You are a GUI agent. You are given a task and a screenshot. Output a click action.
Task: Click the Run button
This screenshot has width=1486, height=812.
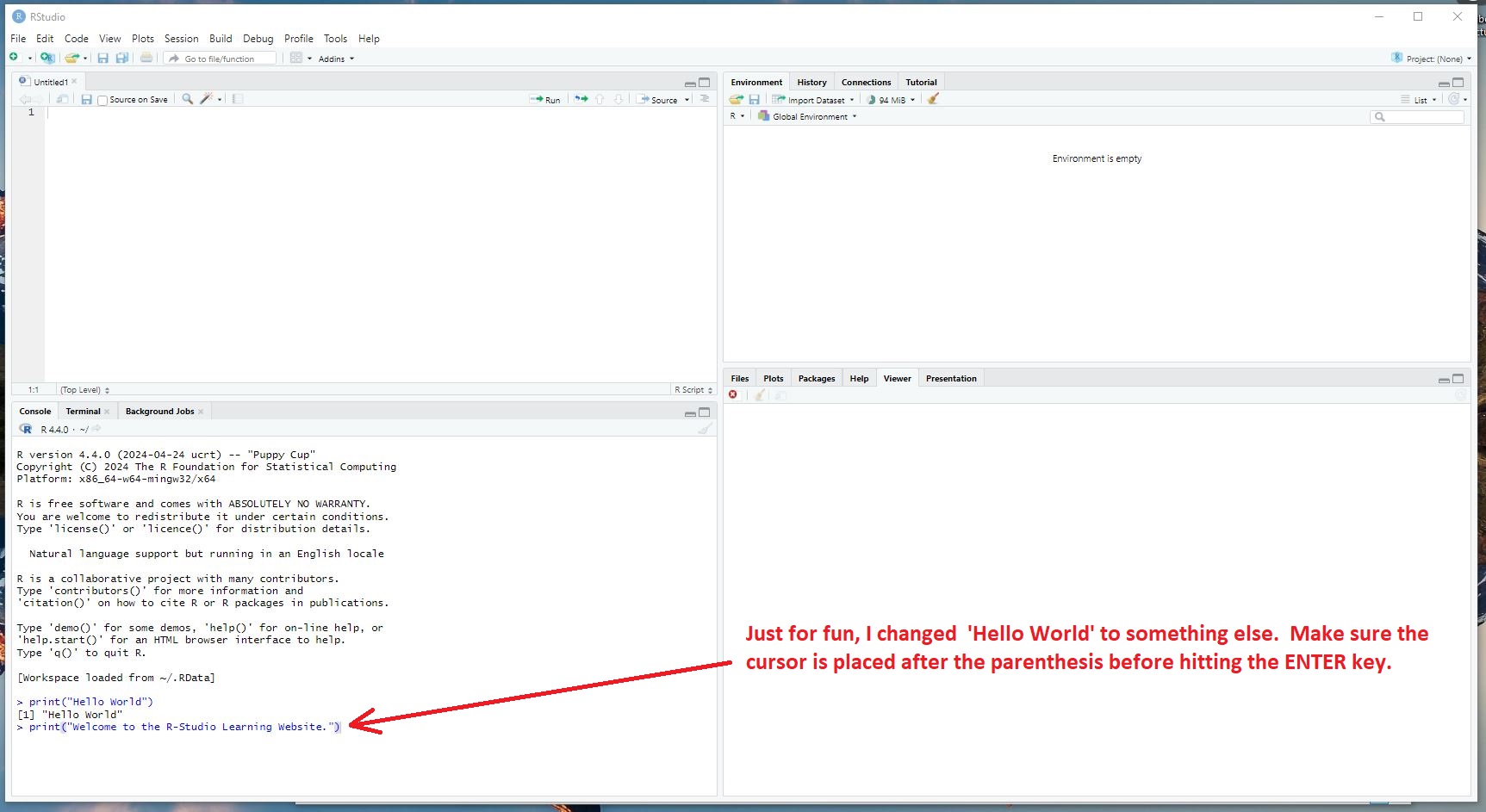coord(545,100)
